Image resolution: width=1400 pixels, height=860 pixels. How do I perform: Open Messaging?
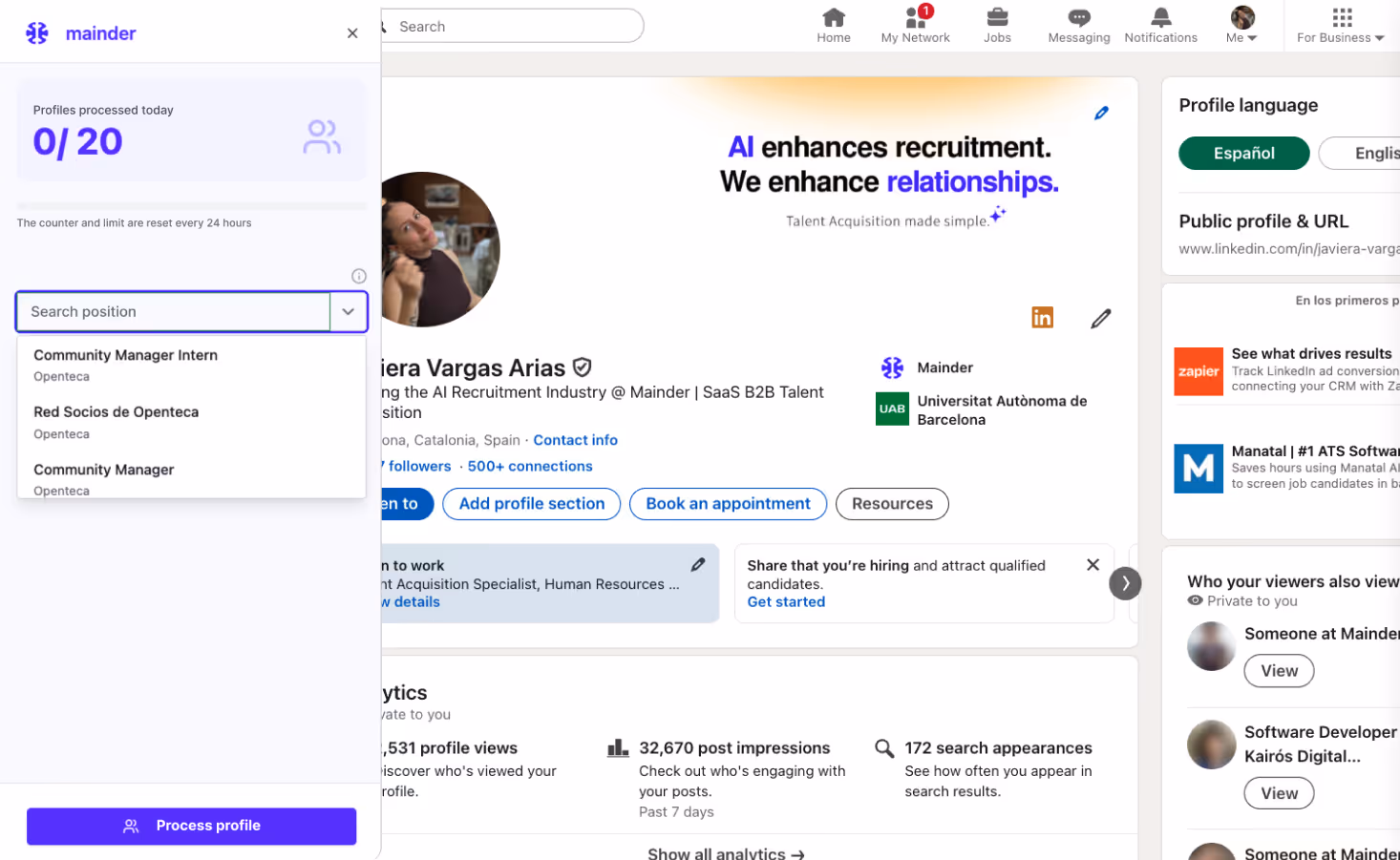point(1079,26)
